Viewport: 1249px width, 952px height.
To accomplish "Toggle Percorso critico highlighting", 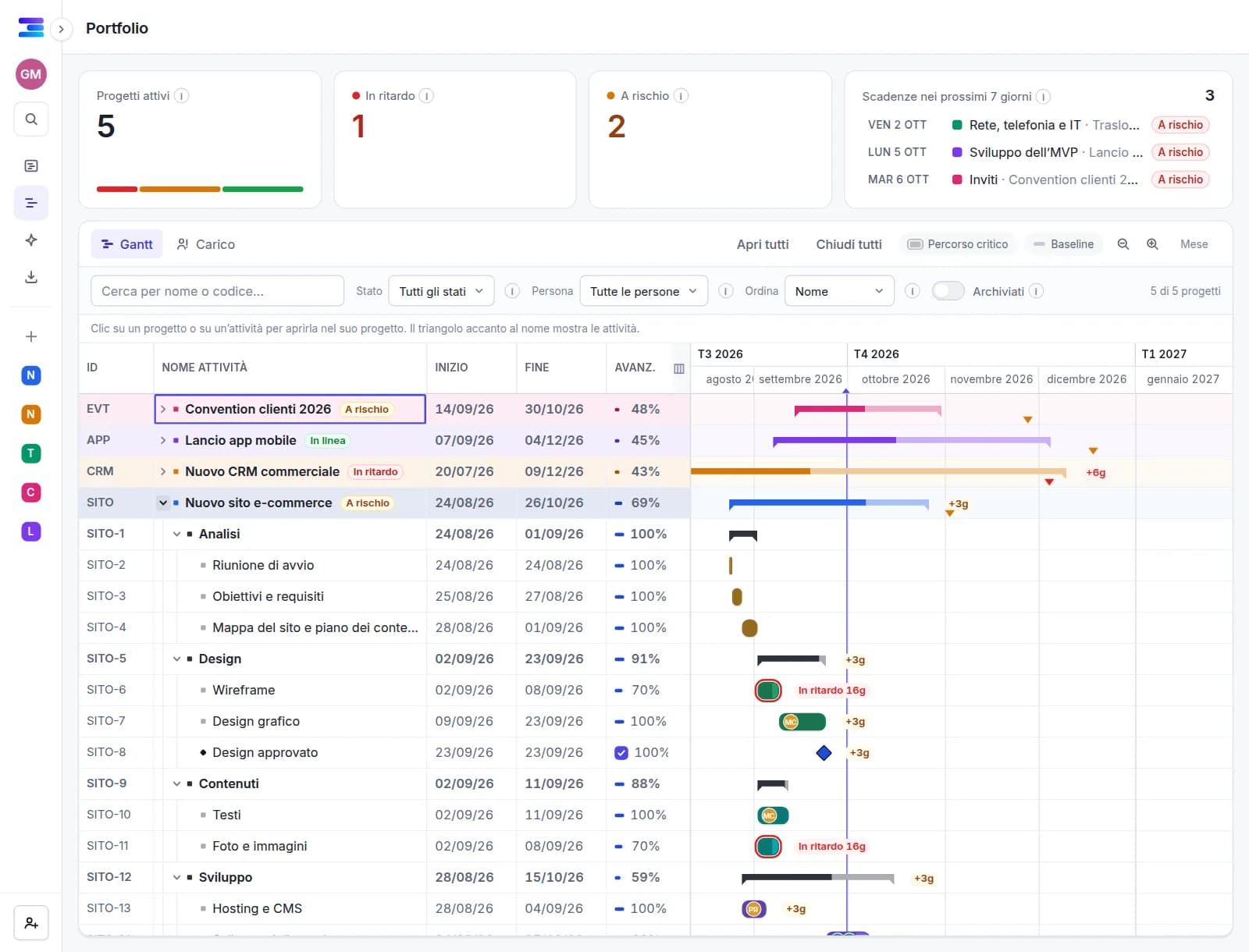I will [x=958, y=244].
